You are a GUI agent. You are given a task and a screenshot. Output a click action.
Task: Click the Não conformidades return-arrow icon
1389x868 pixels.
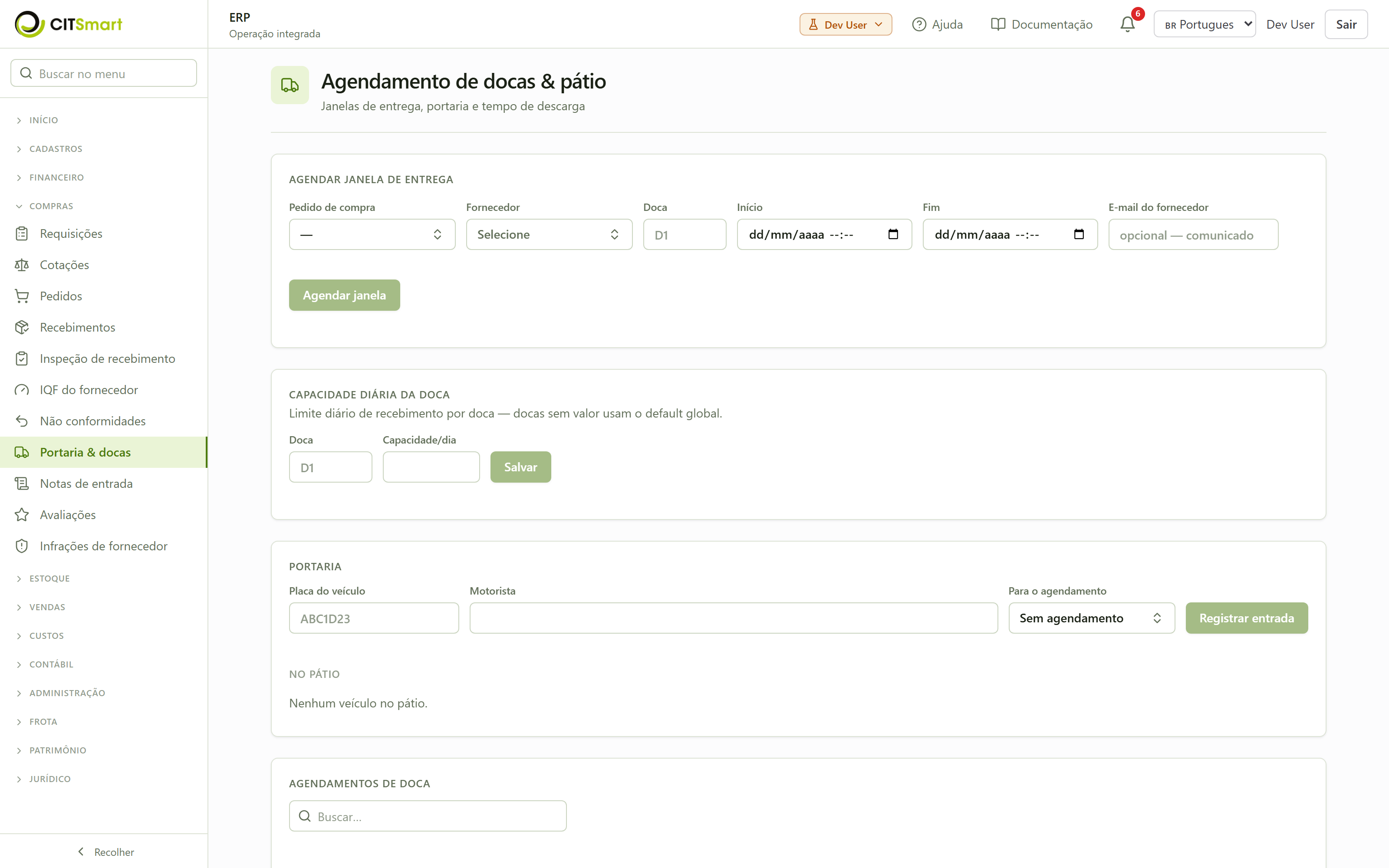tap(22, 421)
